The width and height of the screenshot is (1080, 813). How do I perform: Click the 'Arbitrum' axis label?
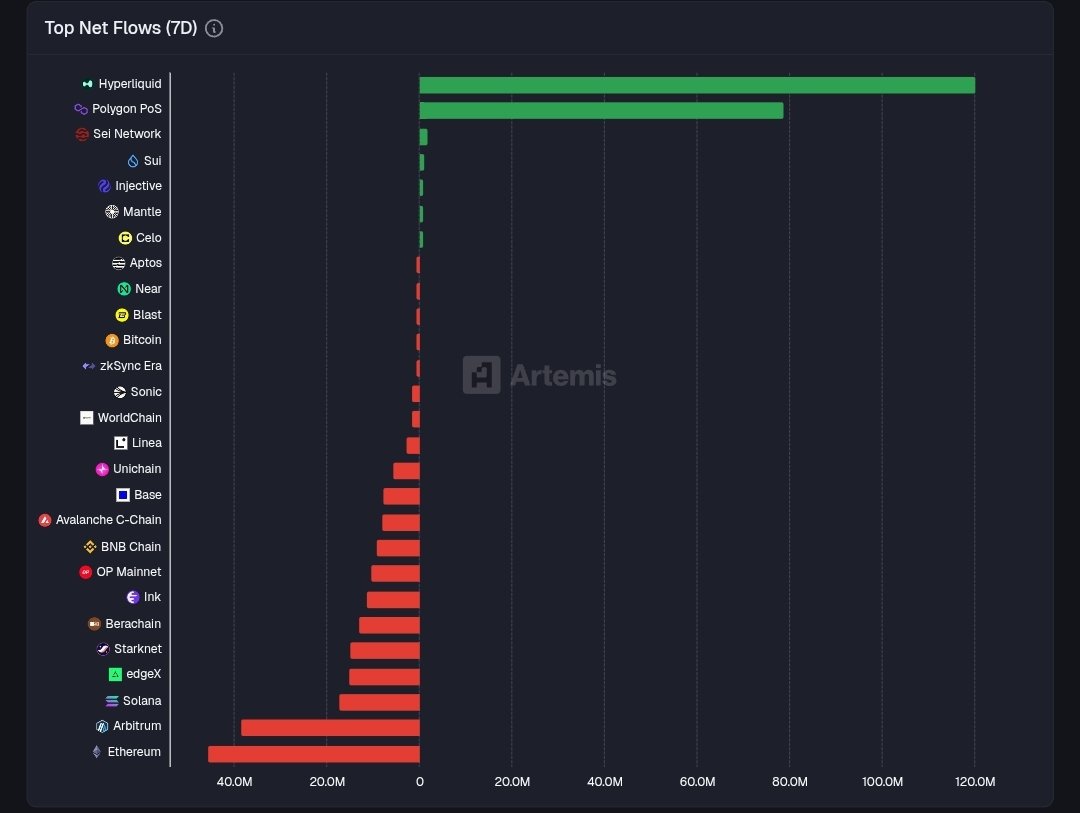137,726
